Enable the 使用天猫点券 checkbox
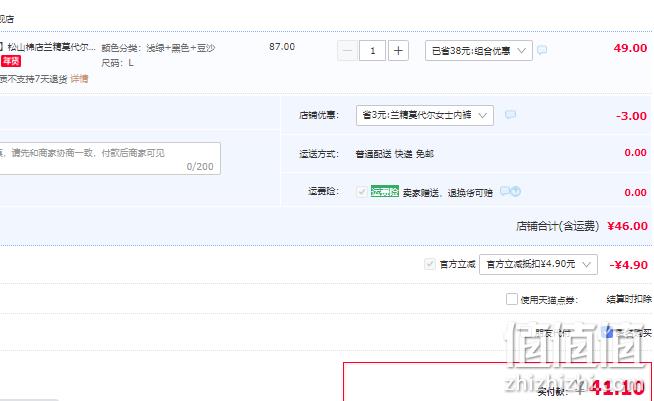Screen dimensions: 654x401 (x=512, y=299)
